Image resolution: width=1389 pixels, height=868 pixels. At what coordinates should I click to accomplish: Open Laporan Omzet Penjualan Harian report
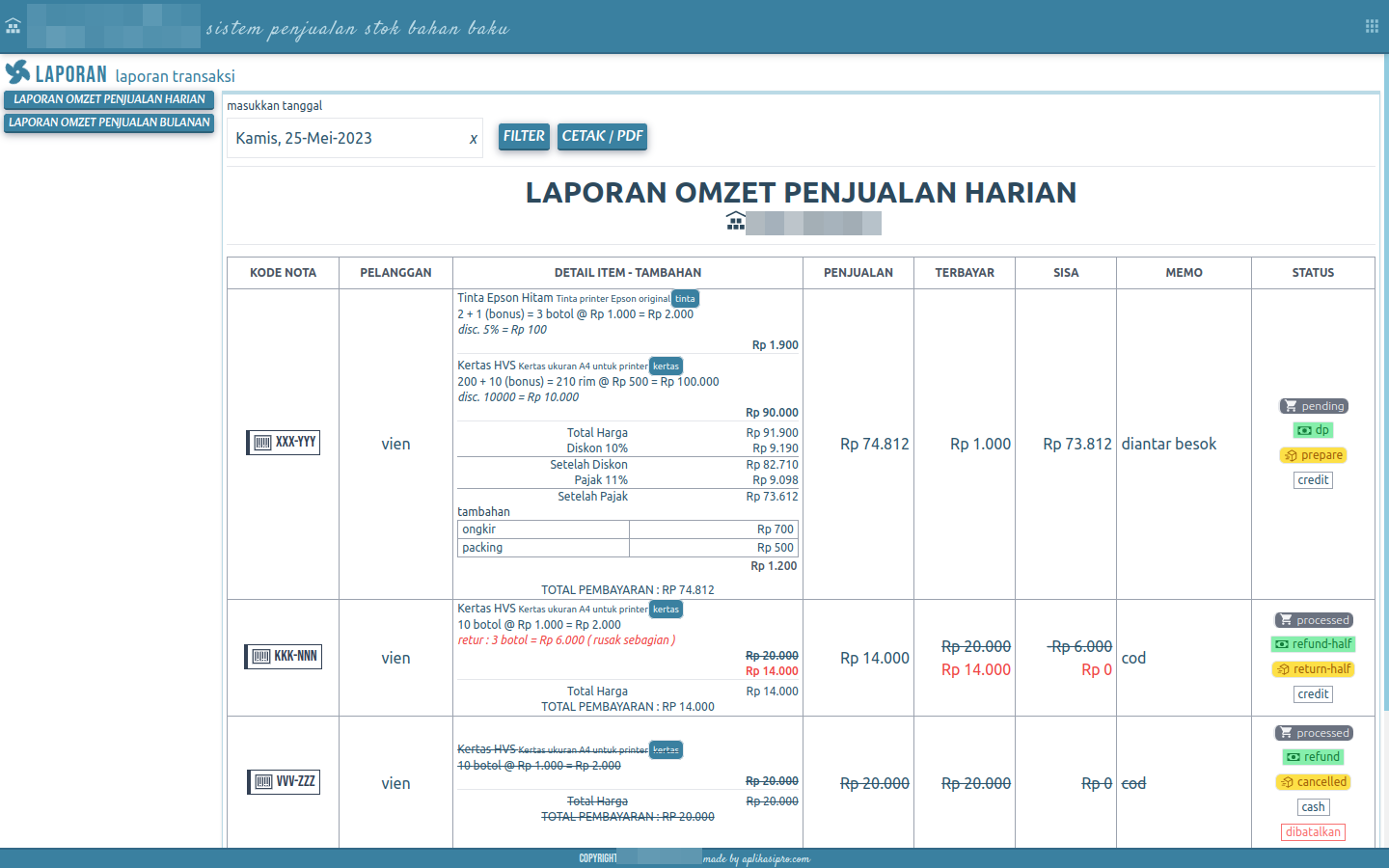pyautogui.click(x=109, y=99)
